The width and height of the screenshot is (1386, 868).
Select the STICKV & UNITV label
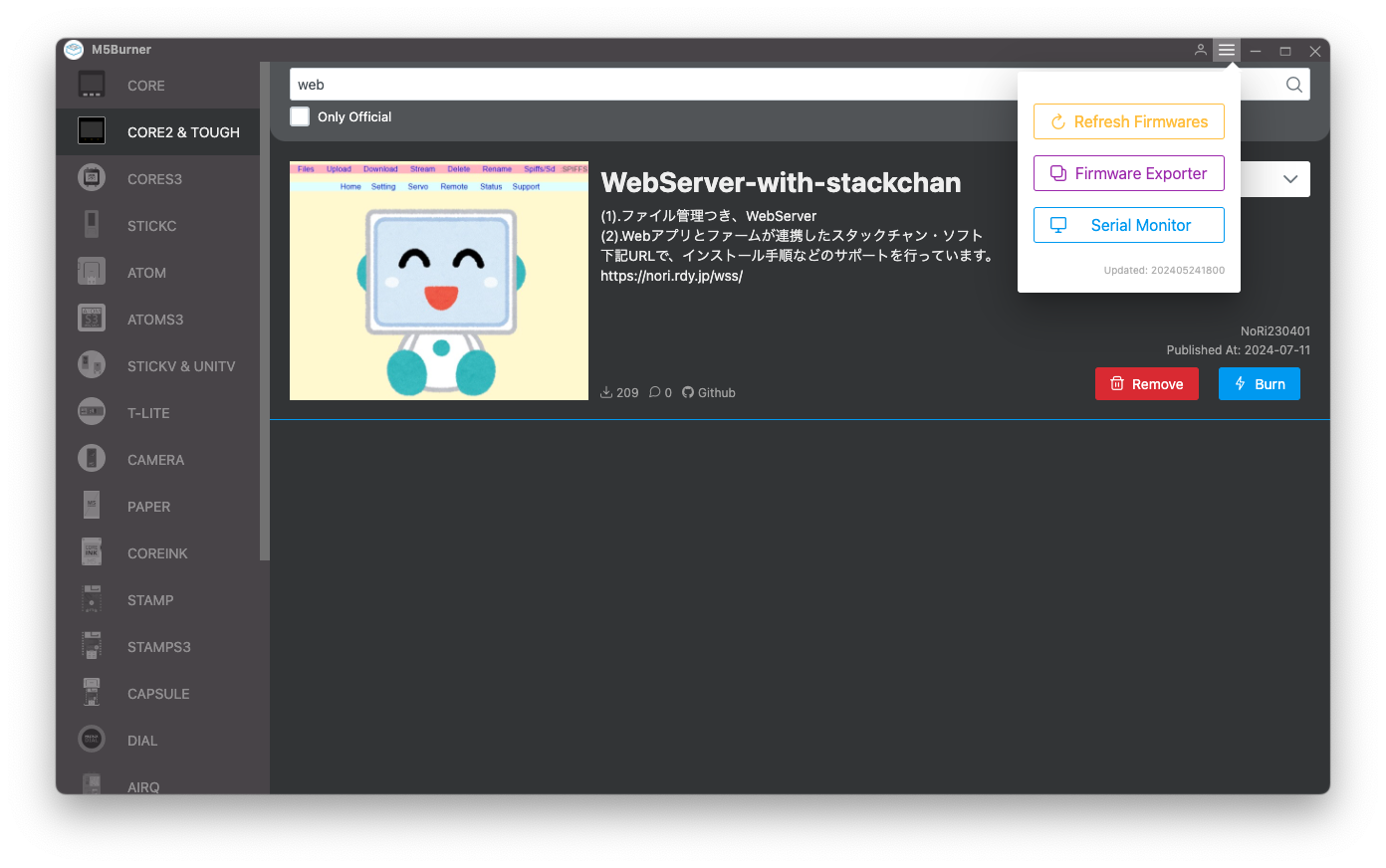181,366
